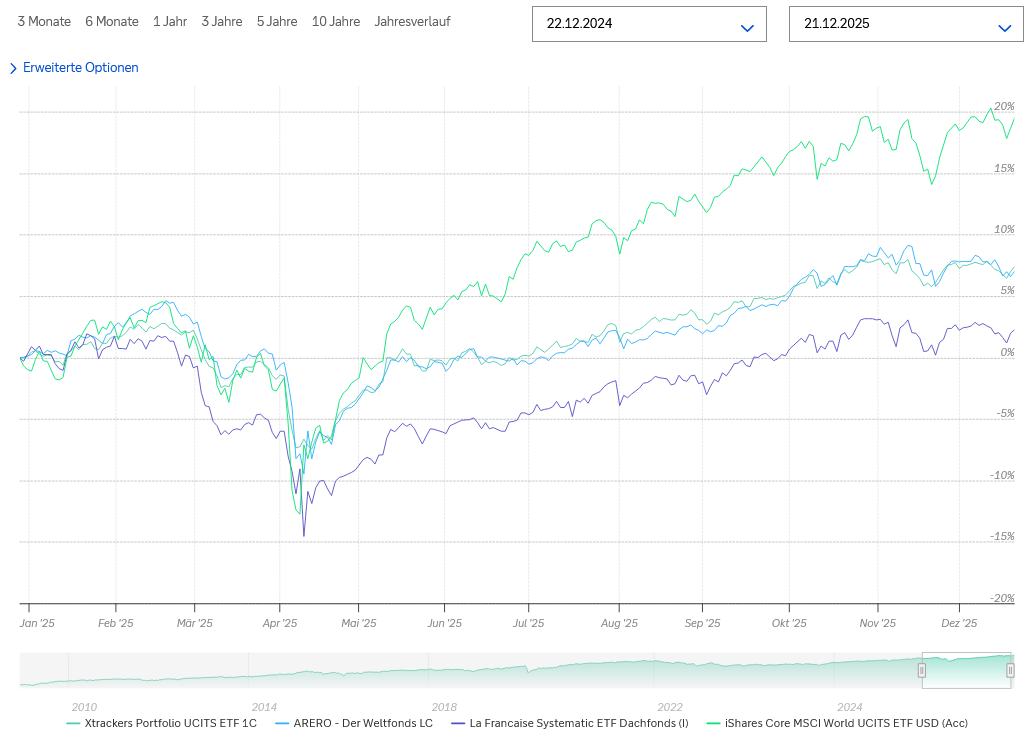Expand Erweiterte Optionen

point(80,68)
